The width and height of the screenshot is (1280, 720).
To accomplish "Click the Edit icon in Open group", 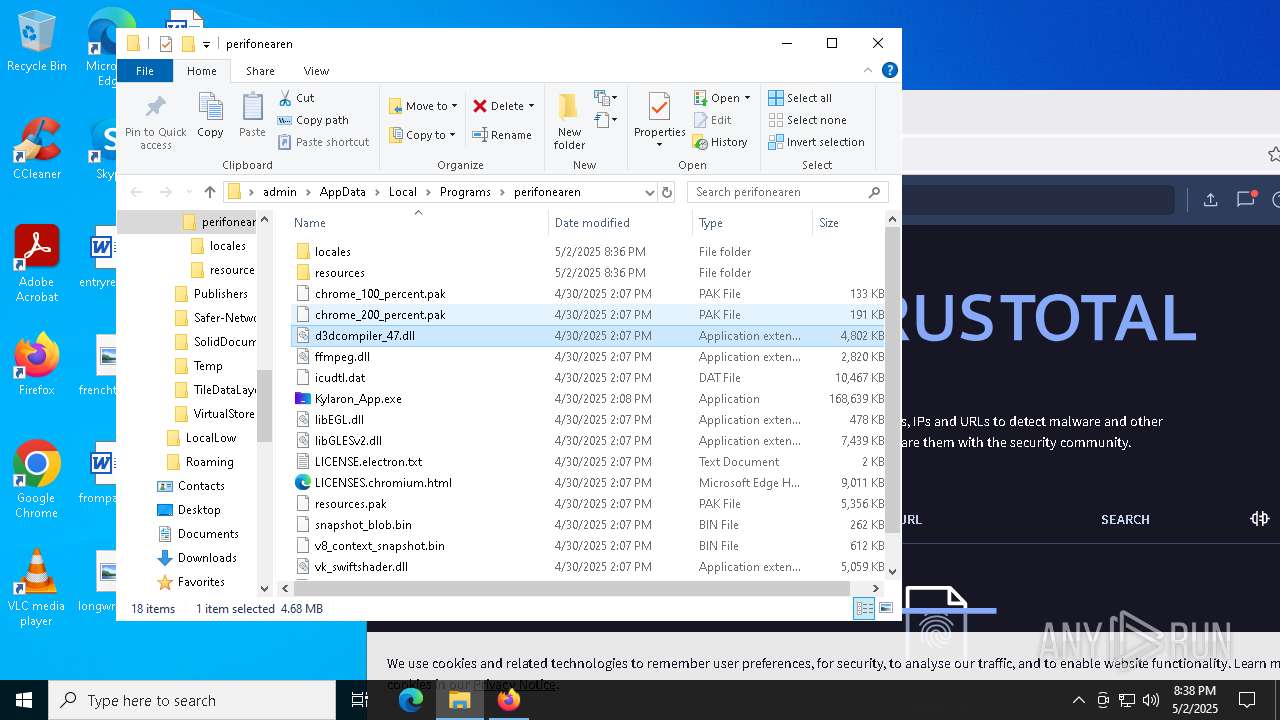I will tap(701, 120).
